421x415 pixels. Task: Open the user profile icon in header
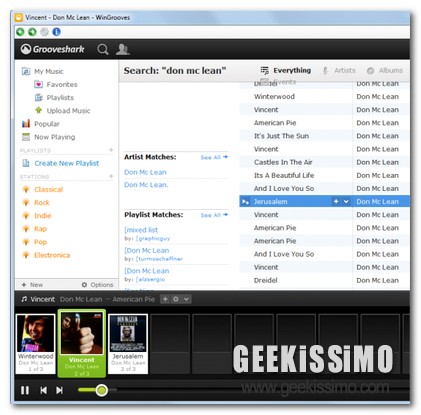123,49
